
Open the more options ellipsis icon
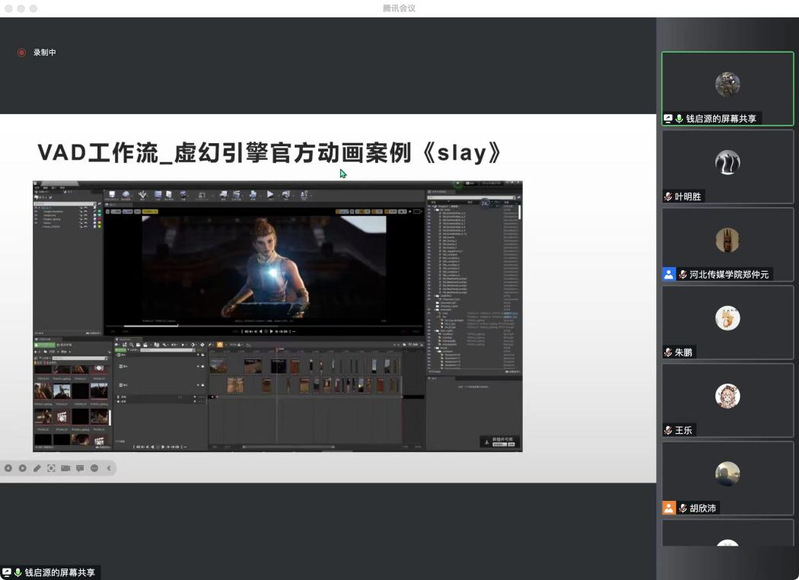pos(94,468)
